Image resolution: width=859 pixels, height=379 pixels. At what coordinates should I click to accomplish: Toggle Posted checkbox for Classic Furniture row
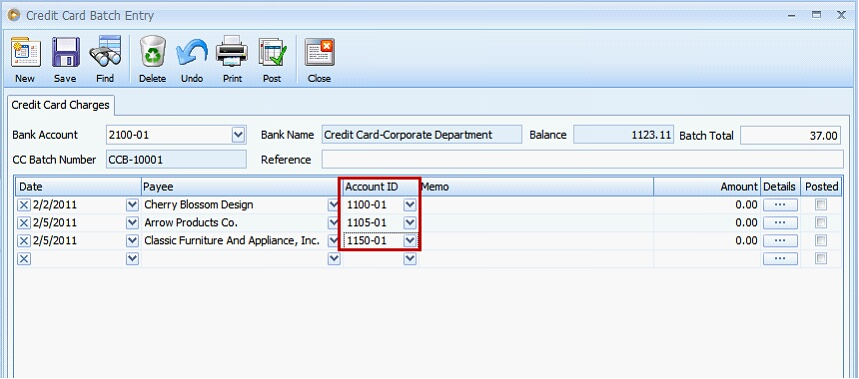coord(821,241)
